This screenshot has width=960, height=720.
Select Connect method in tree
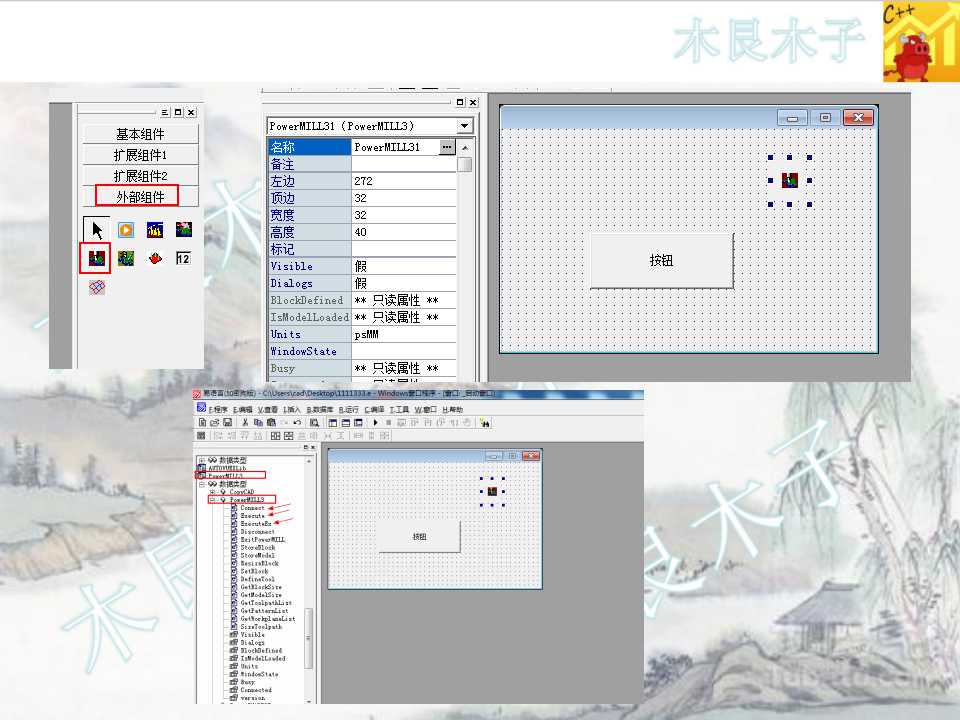[252, 508]
